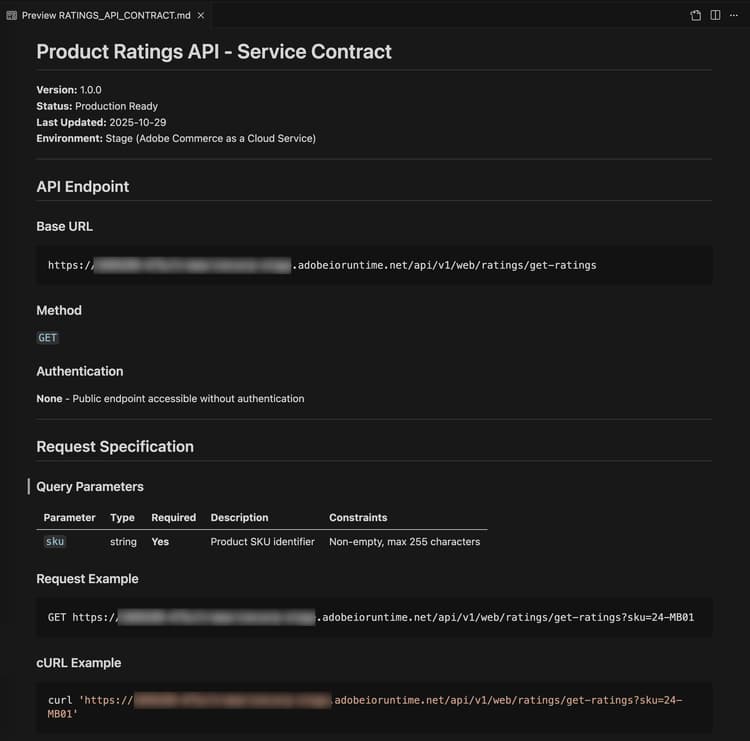Screen dimensions: 750x741
Task: Click the Show Source icon in the editor toolbar
Action: [x=696, y=16]
